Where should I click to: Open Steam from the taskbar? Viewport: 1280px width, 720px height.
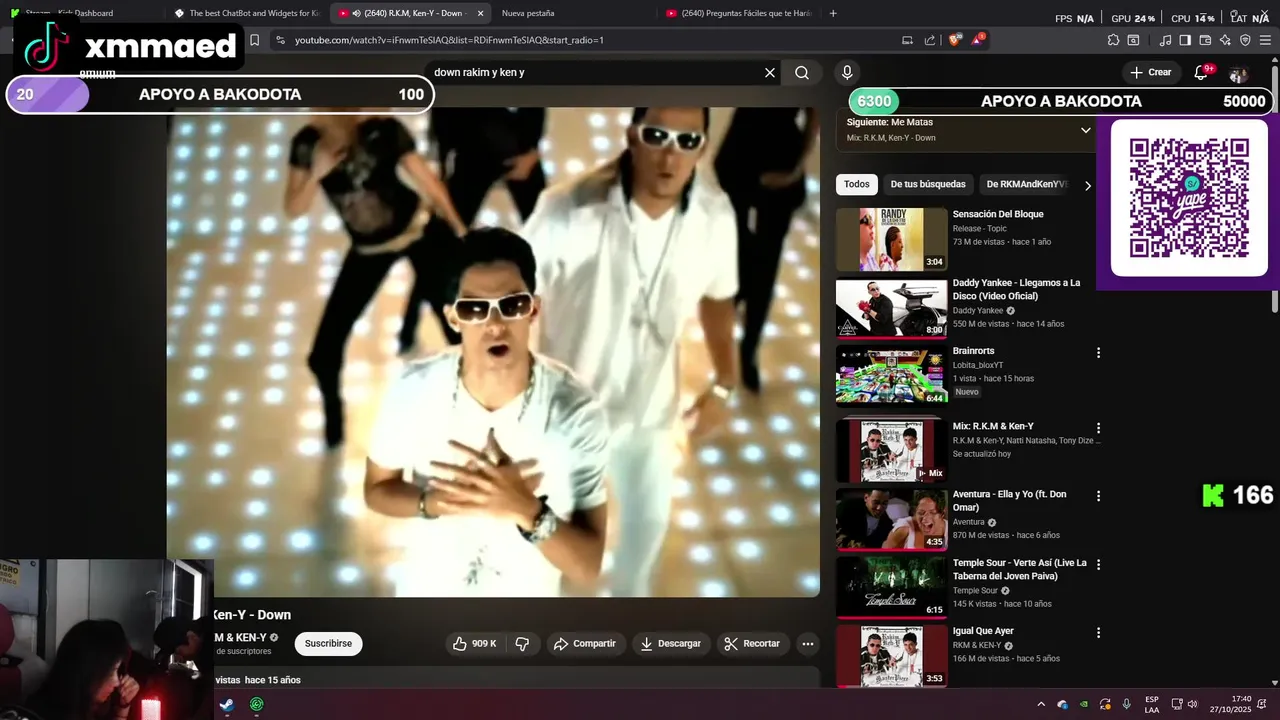click(x=227, y=704)
